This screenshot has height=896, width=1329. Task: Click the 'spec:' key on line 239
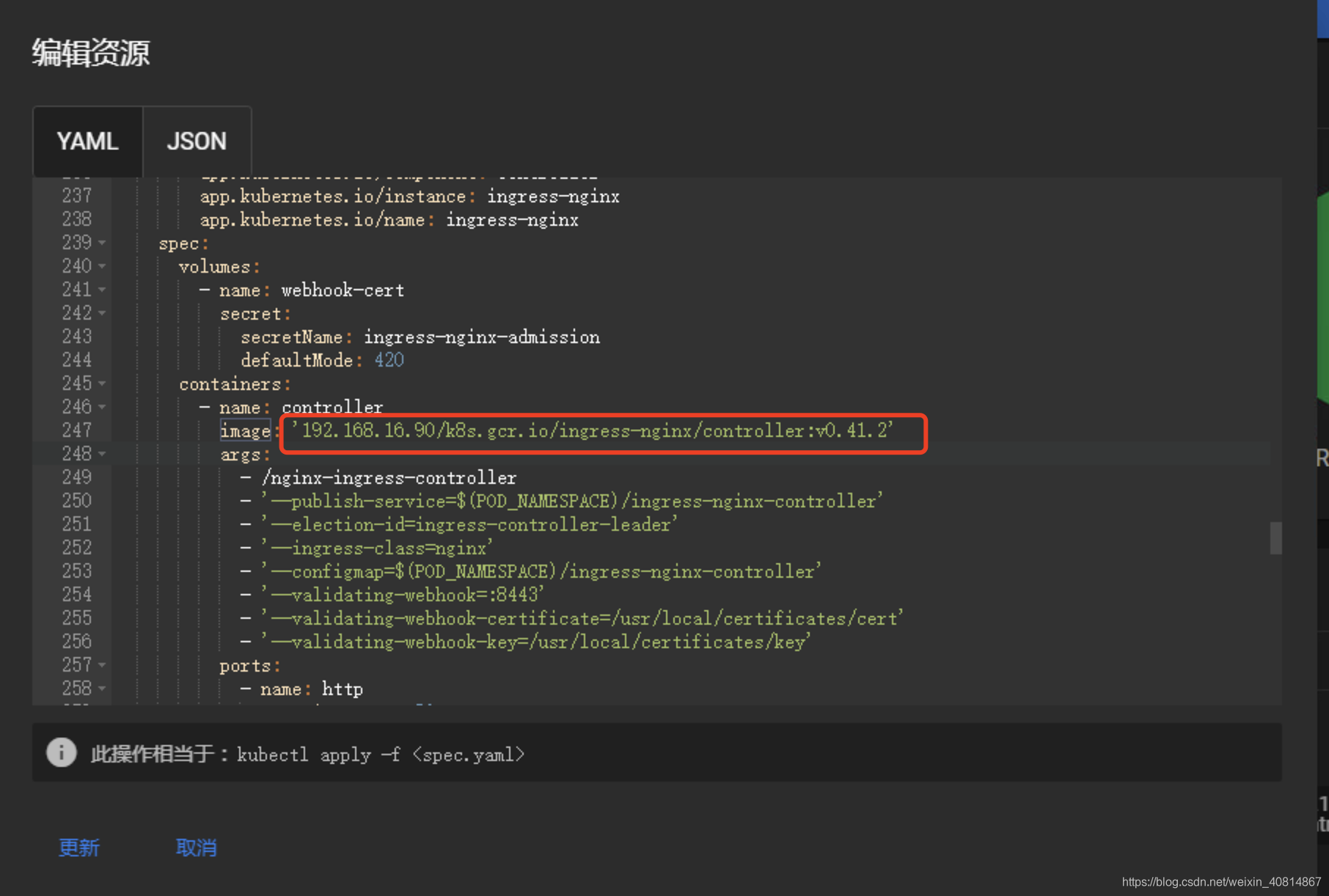pos(183,243)
